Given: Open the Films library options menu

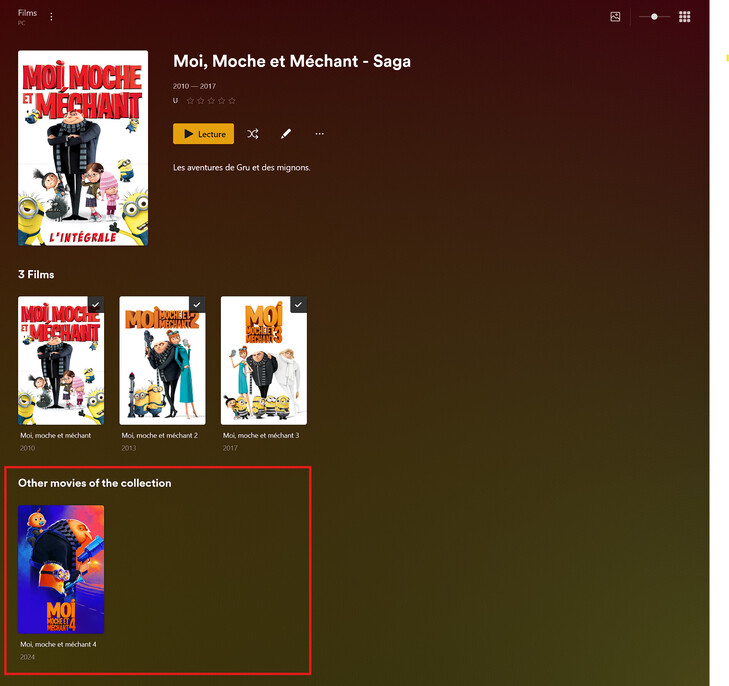Looking at the screenshot, I should [51, 17].
